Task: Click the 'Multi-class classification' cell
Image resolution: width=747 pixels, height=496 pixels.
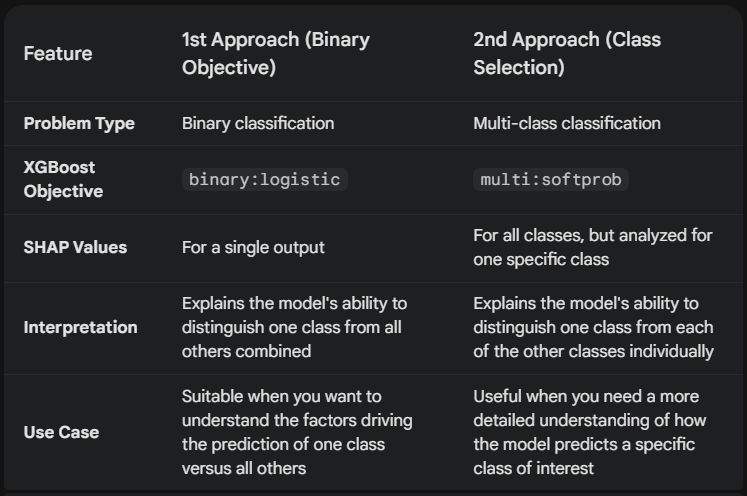Action: click(567, 123)
